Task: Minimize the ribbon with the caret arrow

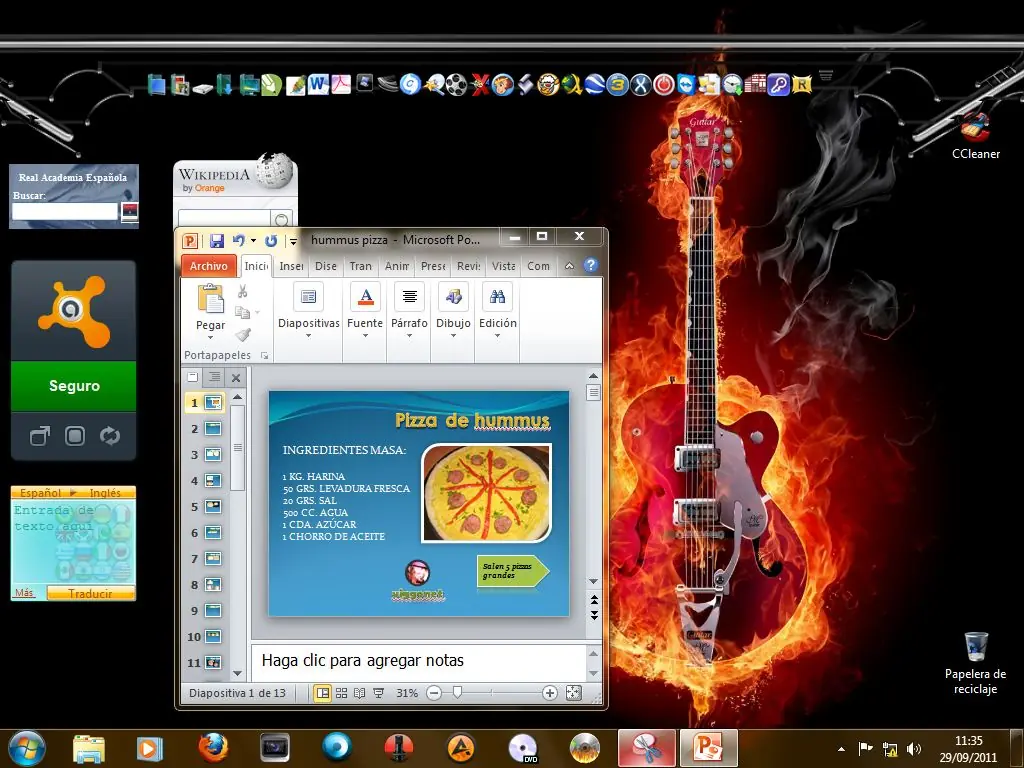Action: click(x=569, y=266)
